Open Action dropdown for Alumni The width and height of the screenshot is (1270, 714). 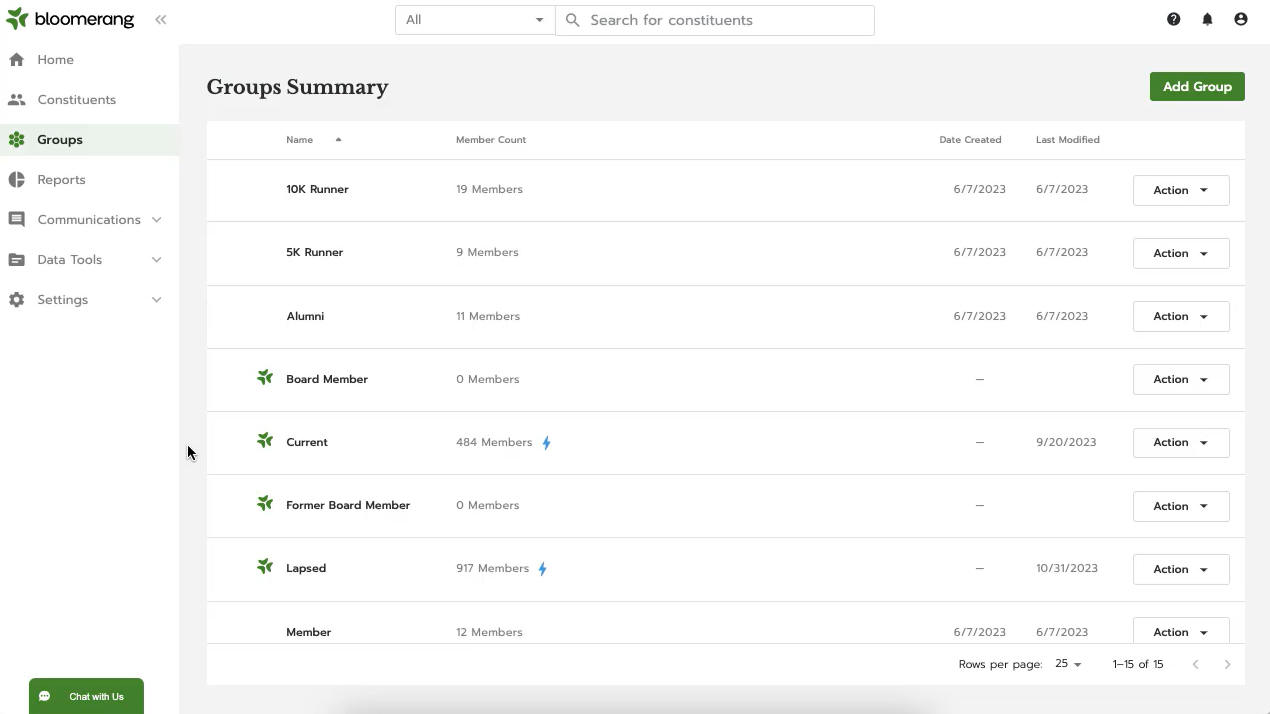pos(1181,316)
